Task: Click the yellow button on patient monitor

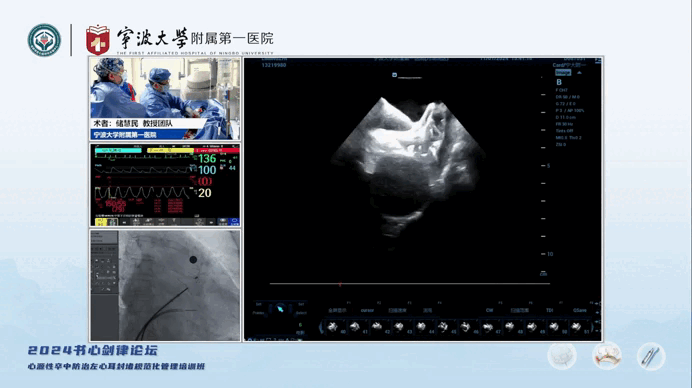Action: (101, 222)
